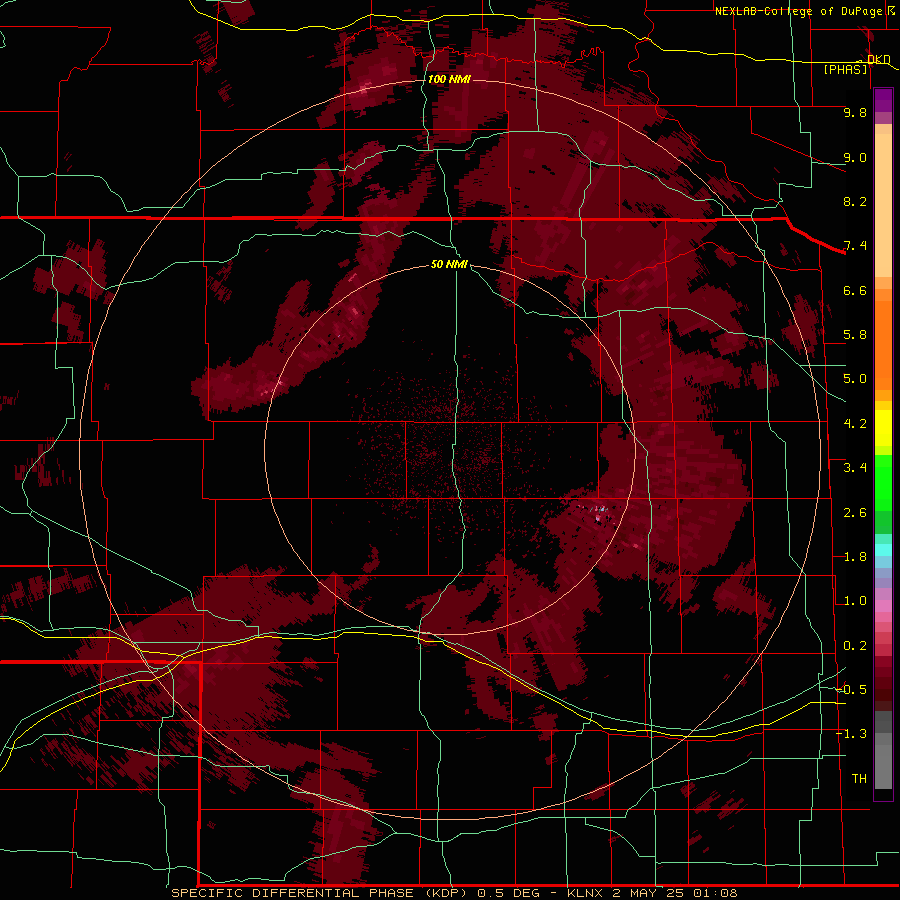900x900 pixels.
Task: Click the peach segment near 8.2 on scale
Action: click(x=883, y=204)
